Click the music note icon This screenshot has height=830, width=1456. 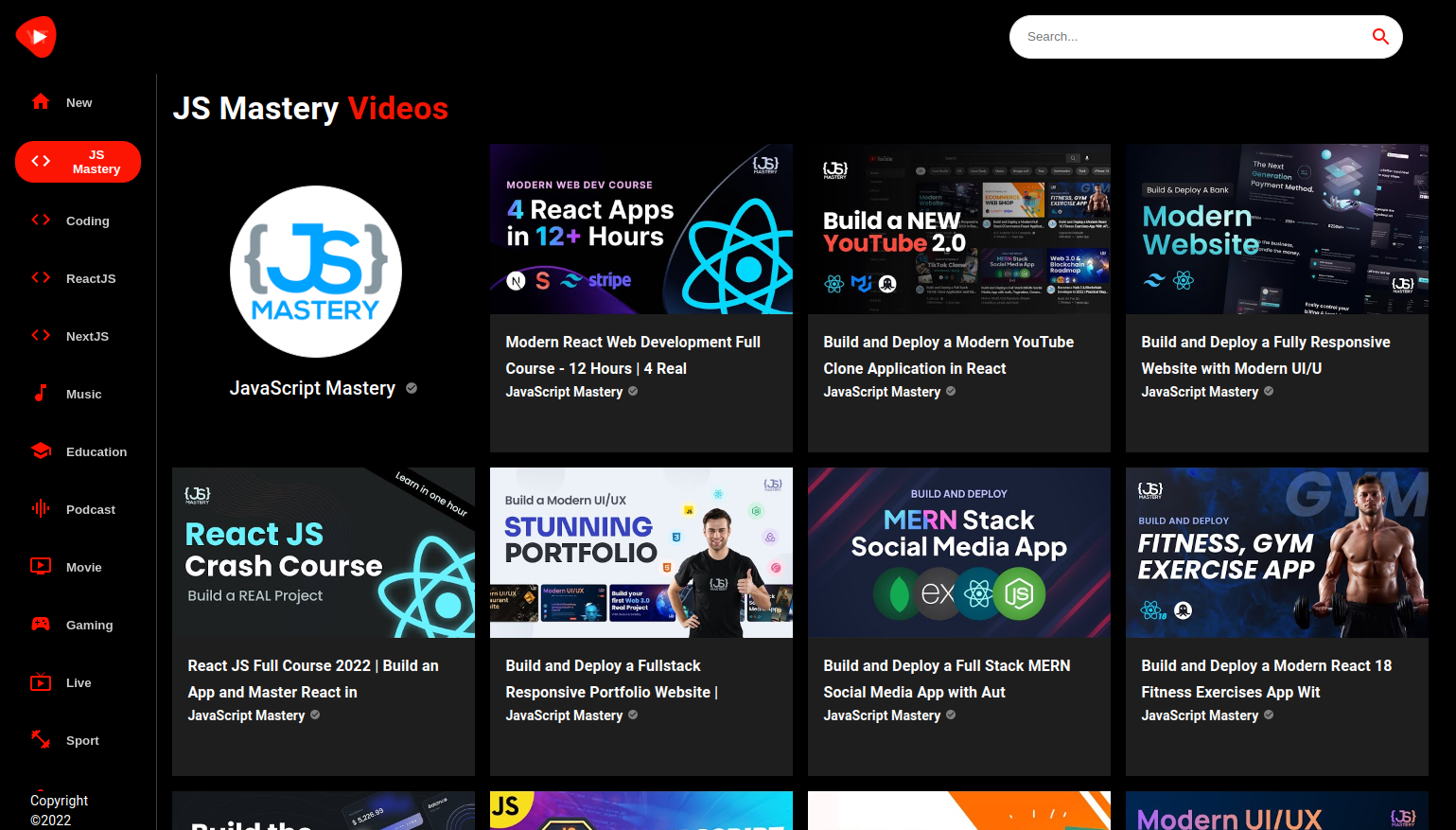tap(41, 393)
